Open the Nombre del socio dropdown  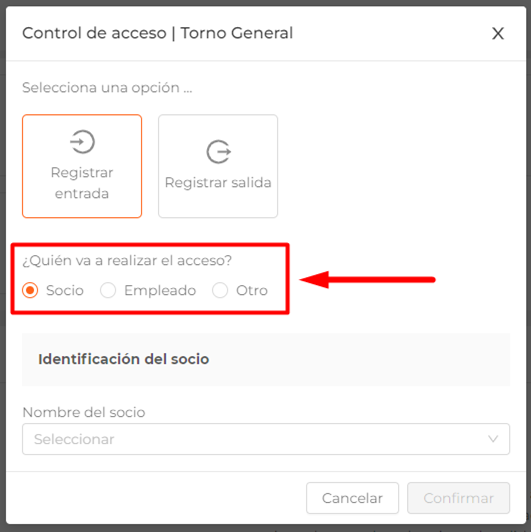[x=266, y=439]
